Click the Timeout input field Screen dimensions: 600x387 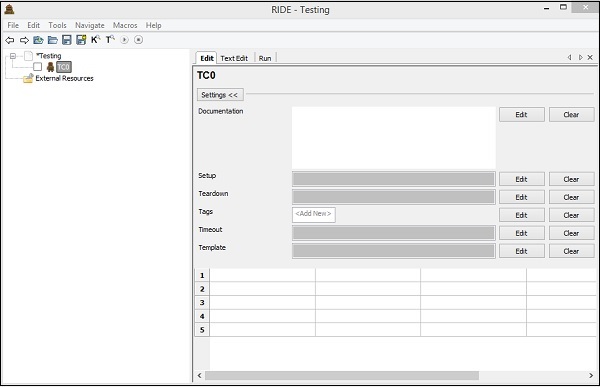point(394,233)
